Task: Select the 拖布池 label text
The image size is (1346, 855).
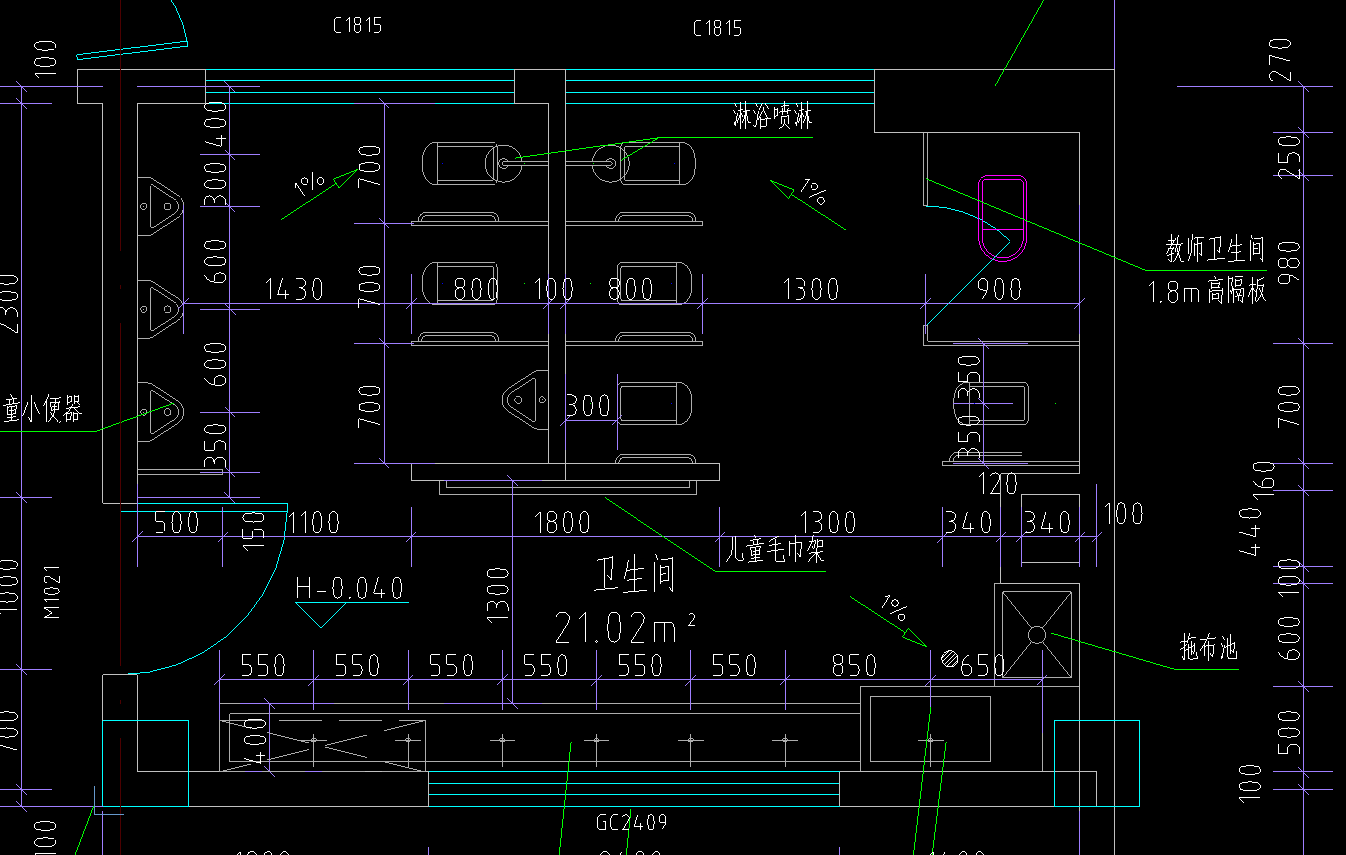Action: click(1209, 648)
